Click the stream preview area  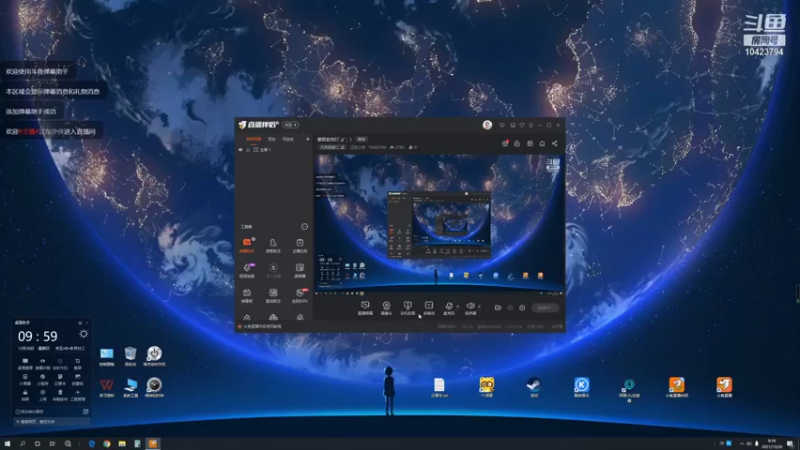point(440,224)
